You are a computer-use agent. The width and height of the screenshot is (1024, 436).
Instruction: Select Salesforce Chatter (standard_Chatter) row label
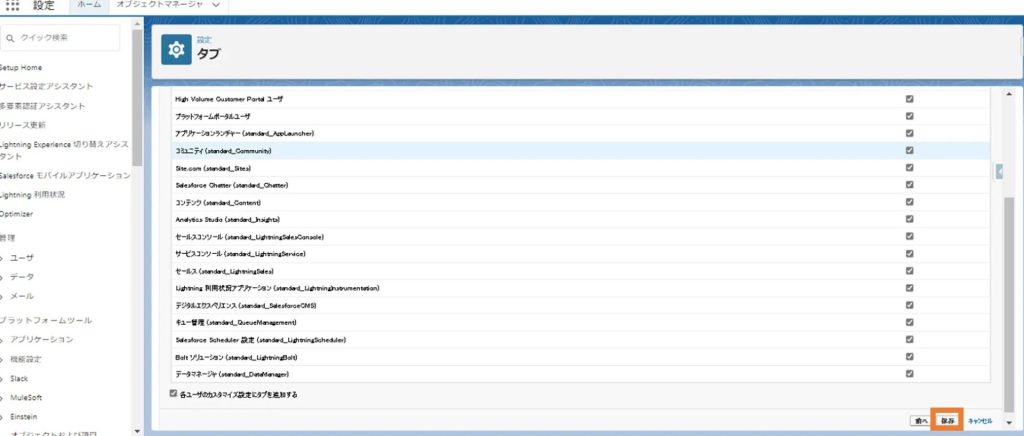(x=231, y=185)
